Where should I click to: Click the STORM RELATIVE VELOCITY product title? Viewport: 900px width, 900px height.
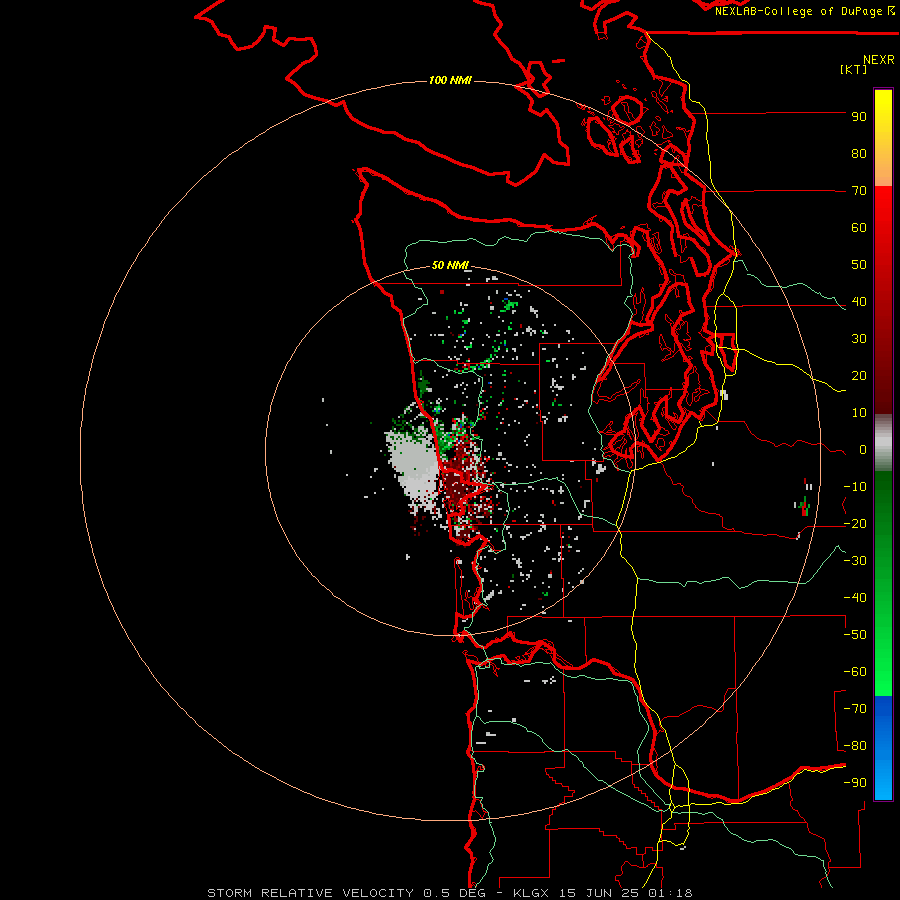tap(310, 893)
